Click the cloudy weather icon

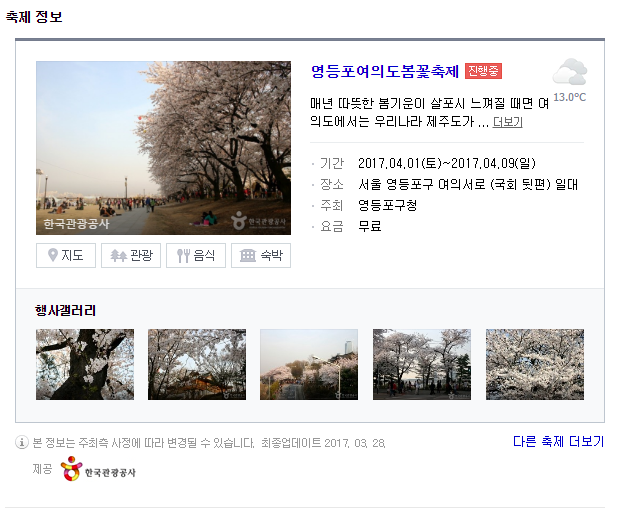pos(570,72)
